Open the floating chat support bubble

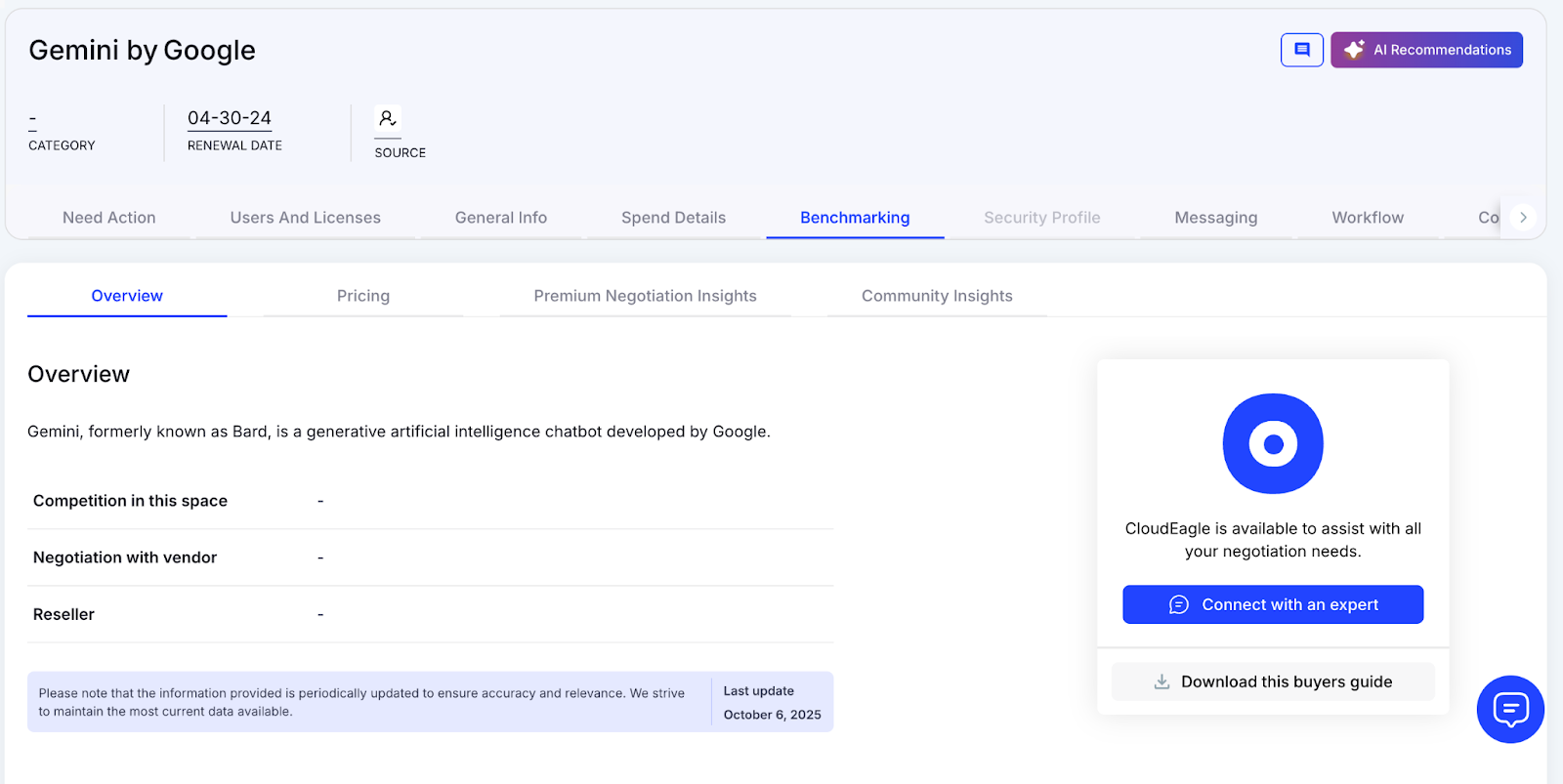pyautogui.click(x=1510, y=710)
